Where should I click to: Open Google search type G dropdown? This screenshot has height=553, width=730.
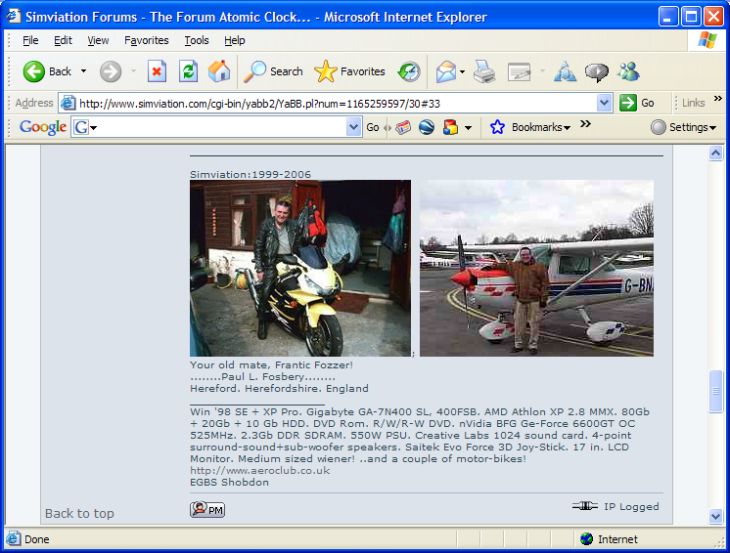click(85, 127)
